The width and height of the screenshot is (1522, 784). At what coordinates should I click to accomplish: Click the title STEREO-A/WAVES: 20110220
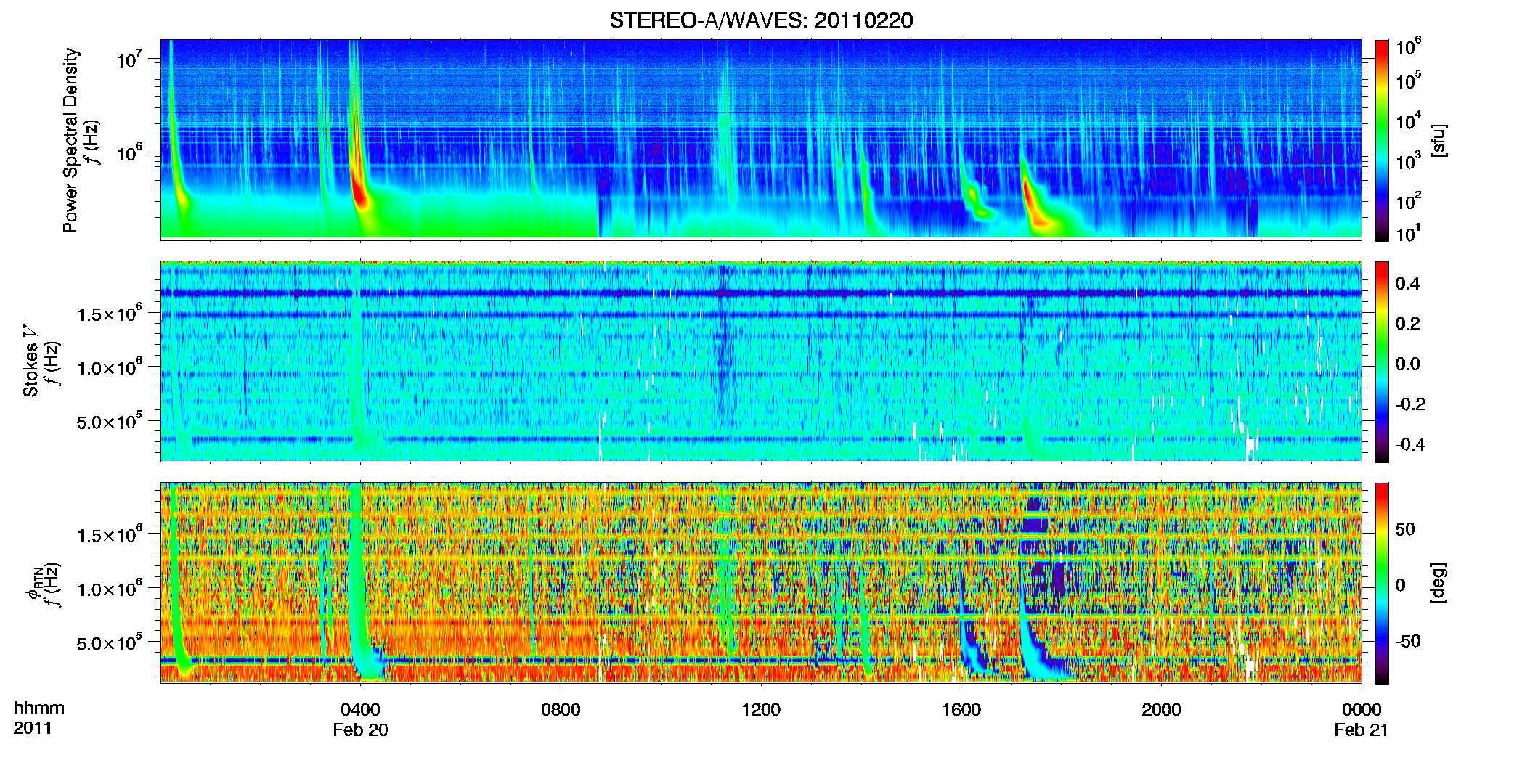tap(761, 20)
